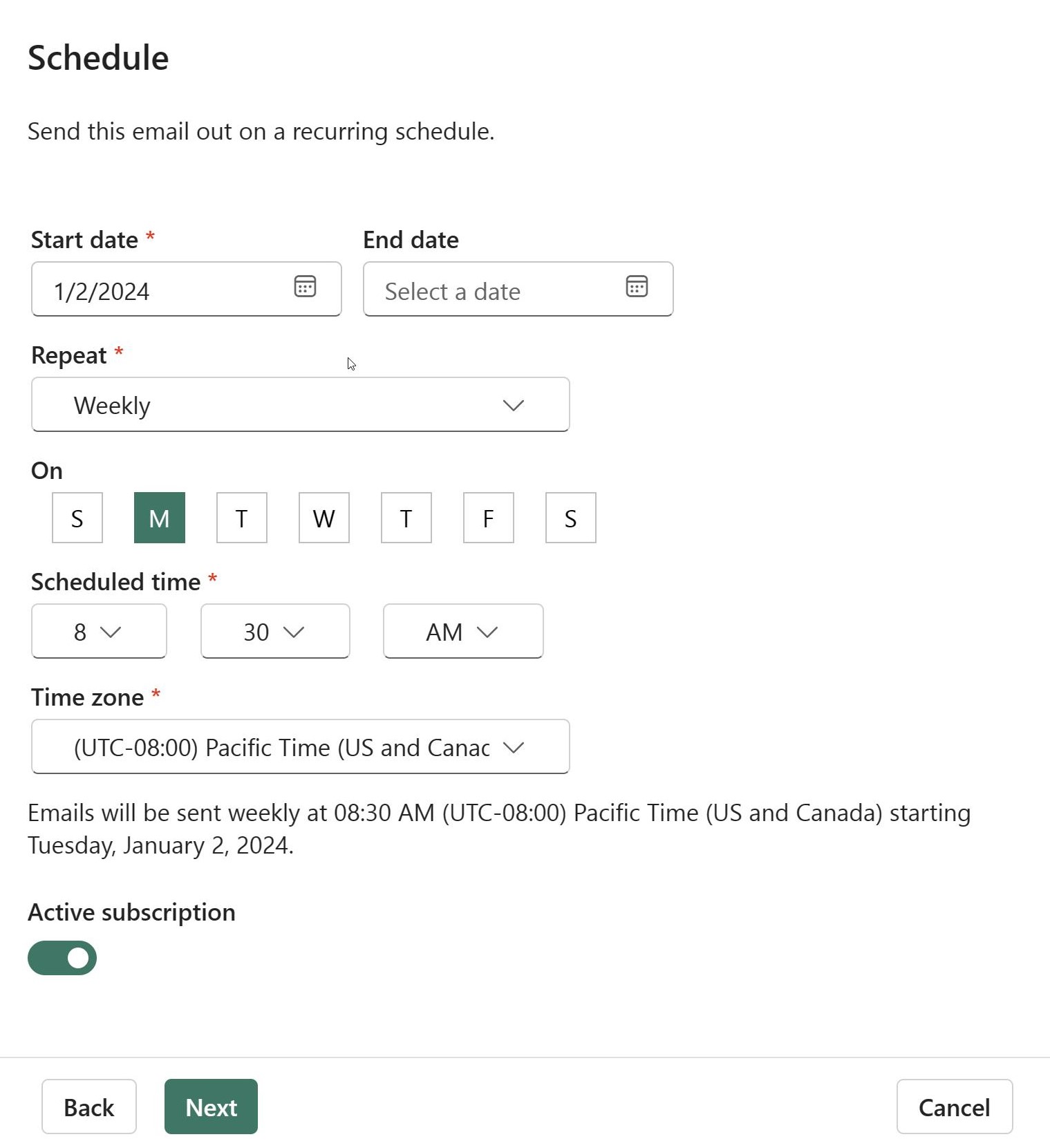Select the first Tuesday day button
Viewport: 1050px width, 1148px height.
tap(241, 517)
